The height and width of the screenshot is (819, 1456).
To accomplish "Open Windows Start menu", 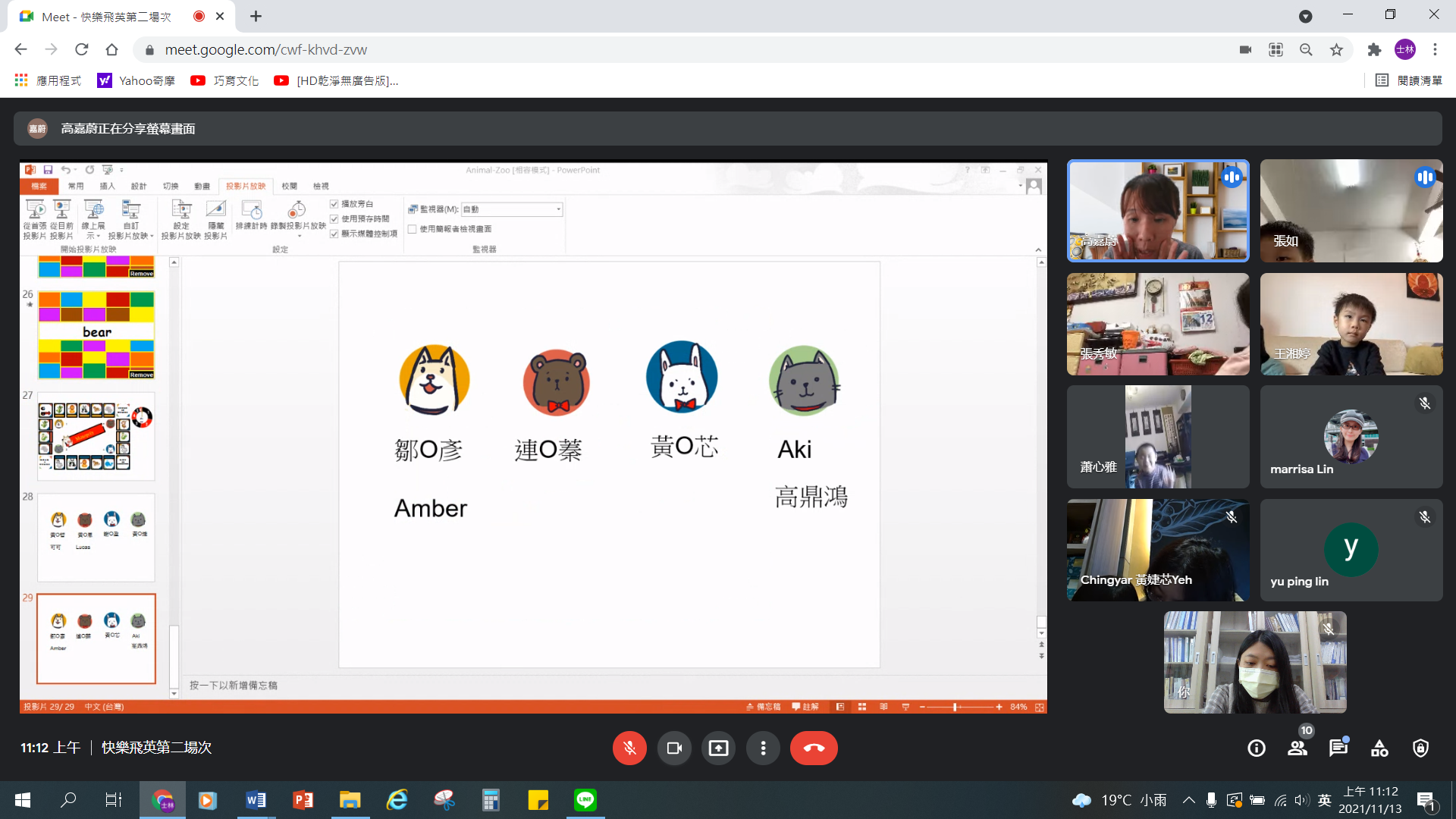I will click(x=23, y=800).
